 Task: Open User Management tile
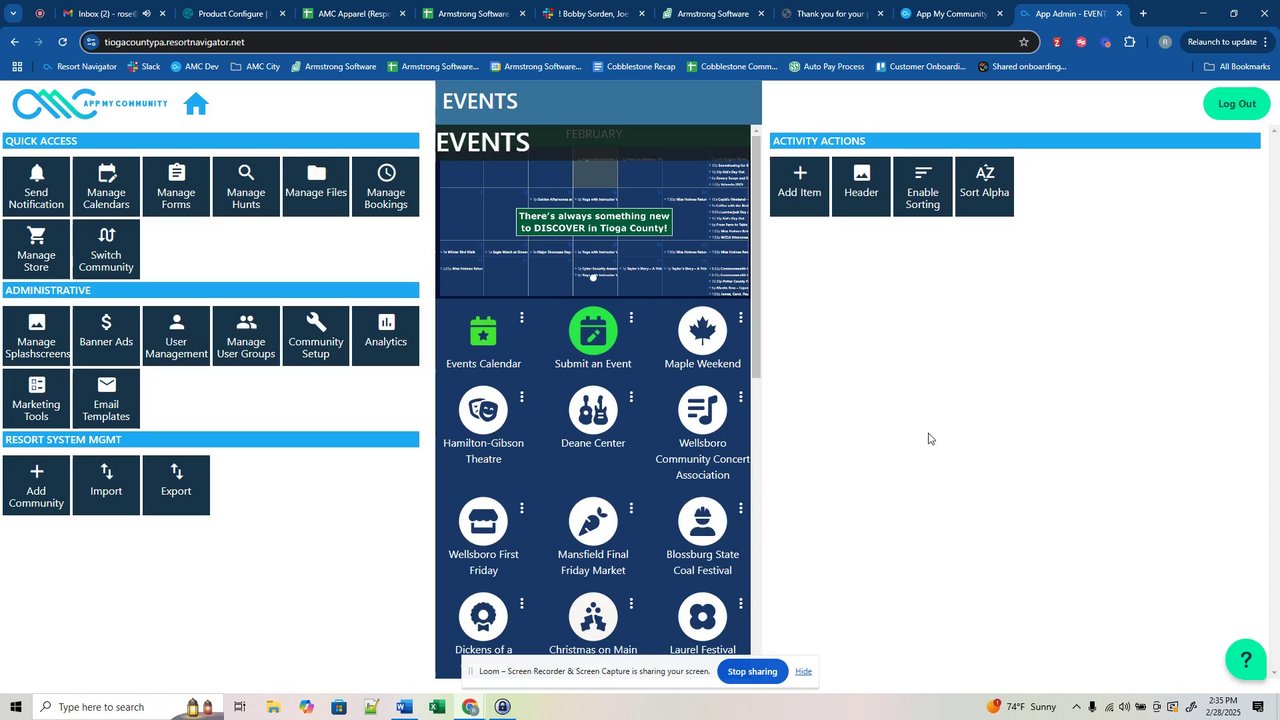(176, 336)
